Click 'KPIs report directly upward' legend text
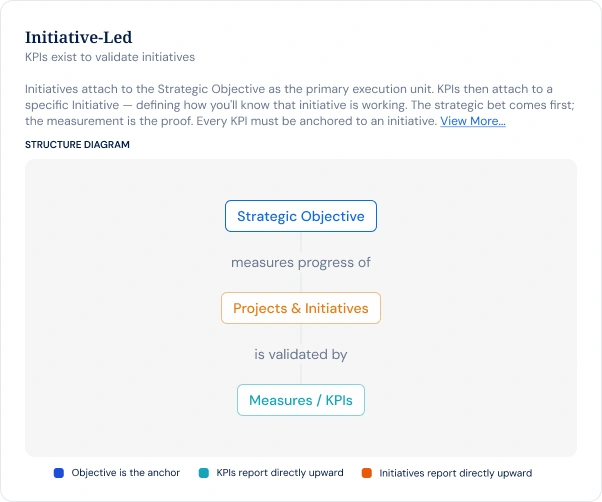This screenshot has width=602, height=502. (x=280, y=472)
